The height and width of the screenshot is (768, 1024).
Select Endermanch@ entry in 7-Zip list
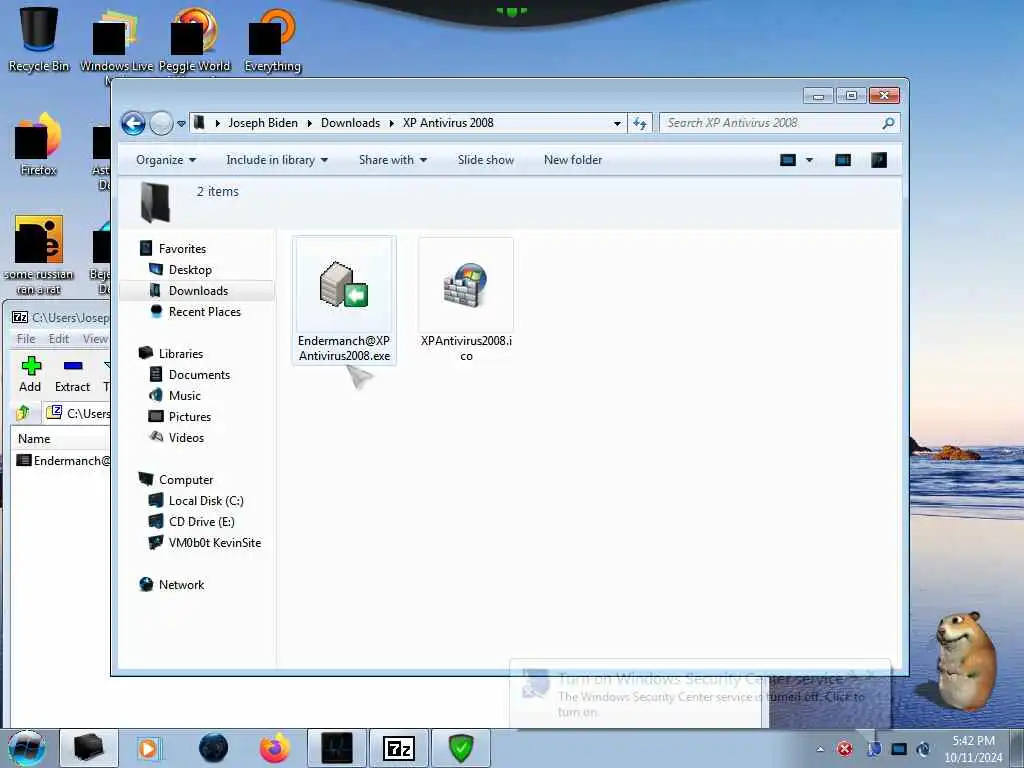point(63,461)
